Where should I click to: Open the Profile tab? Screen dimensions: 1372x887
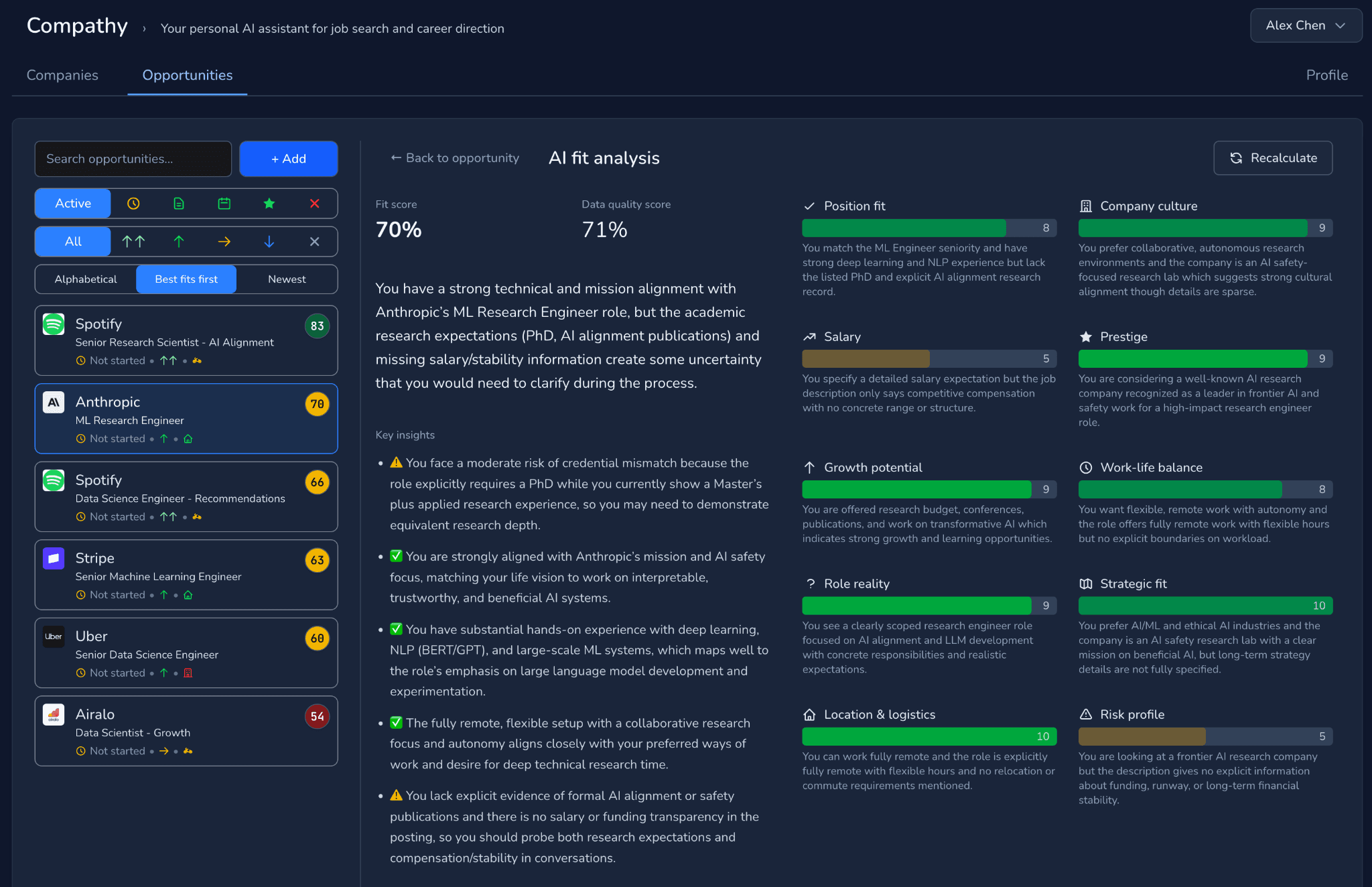click(x=1326, y=75)
